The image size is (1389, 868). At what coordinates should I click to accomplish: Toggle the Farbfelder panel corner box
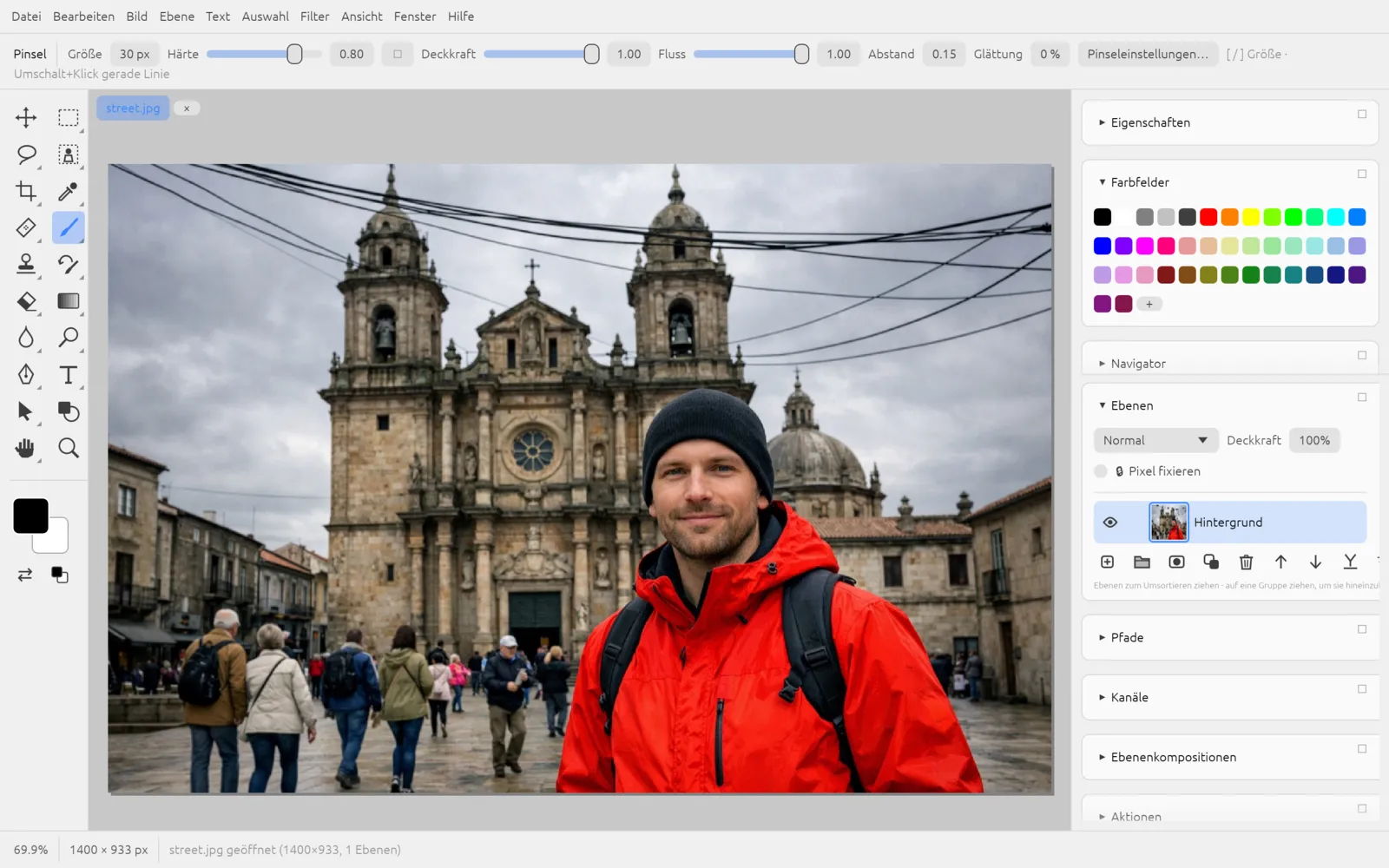click(1362, 174)
